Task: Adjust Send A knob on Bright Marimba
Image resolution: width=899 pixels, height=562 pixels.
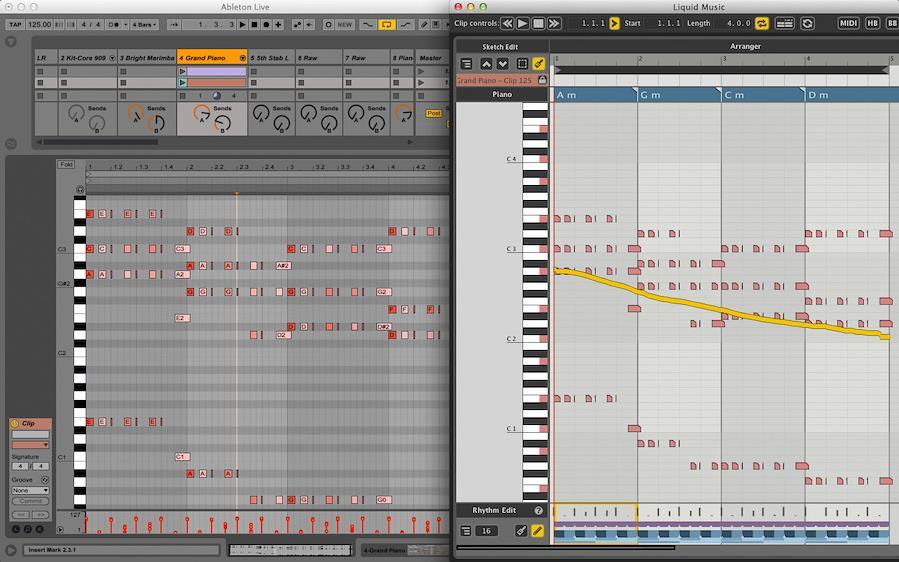Action: click(136, 112)
